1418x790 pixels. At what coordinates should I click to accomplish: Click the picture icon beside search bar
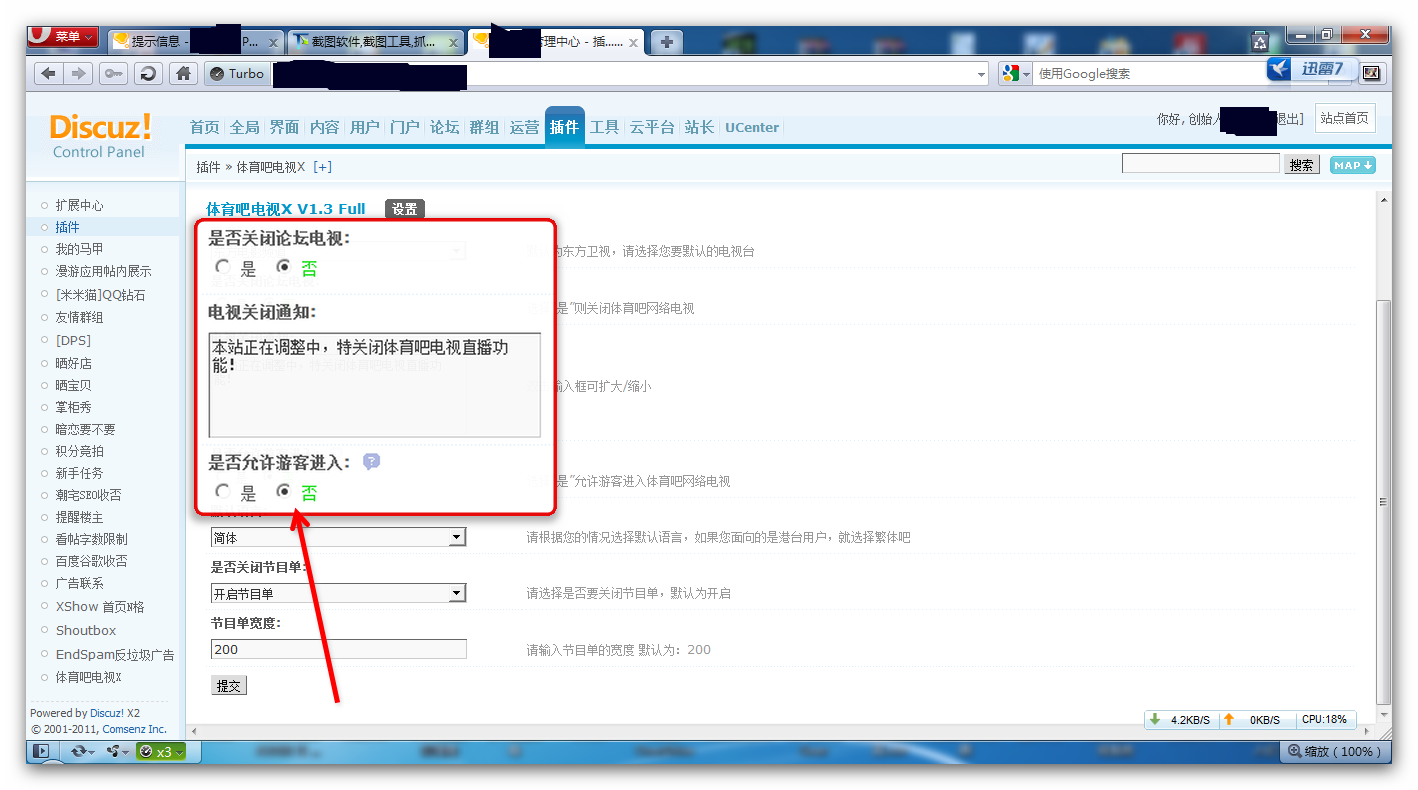[1371, 73]
